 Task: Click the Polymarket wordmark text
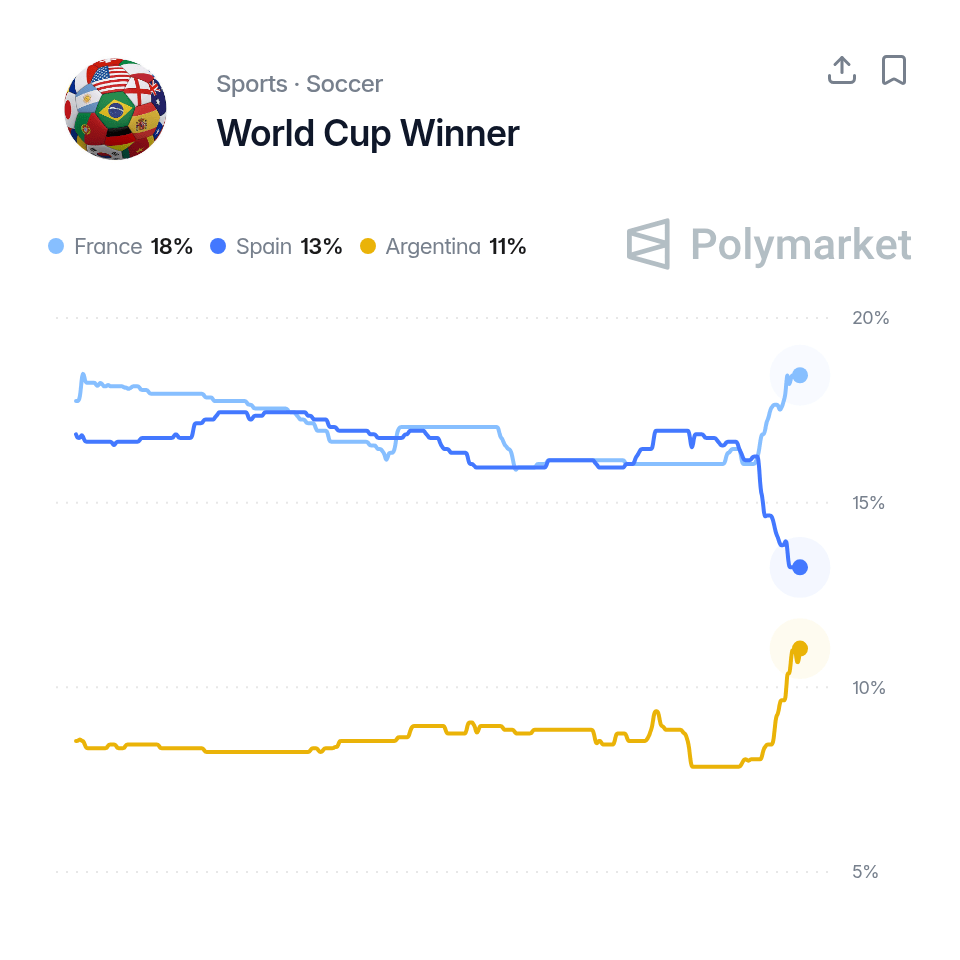[x=801, y=244]
